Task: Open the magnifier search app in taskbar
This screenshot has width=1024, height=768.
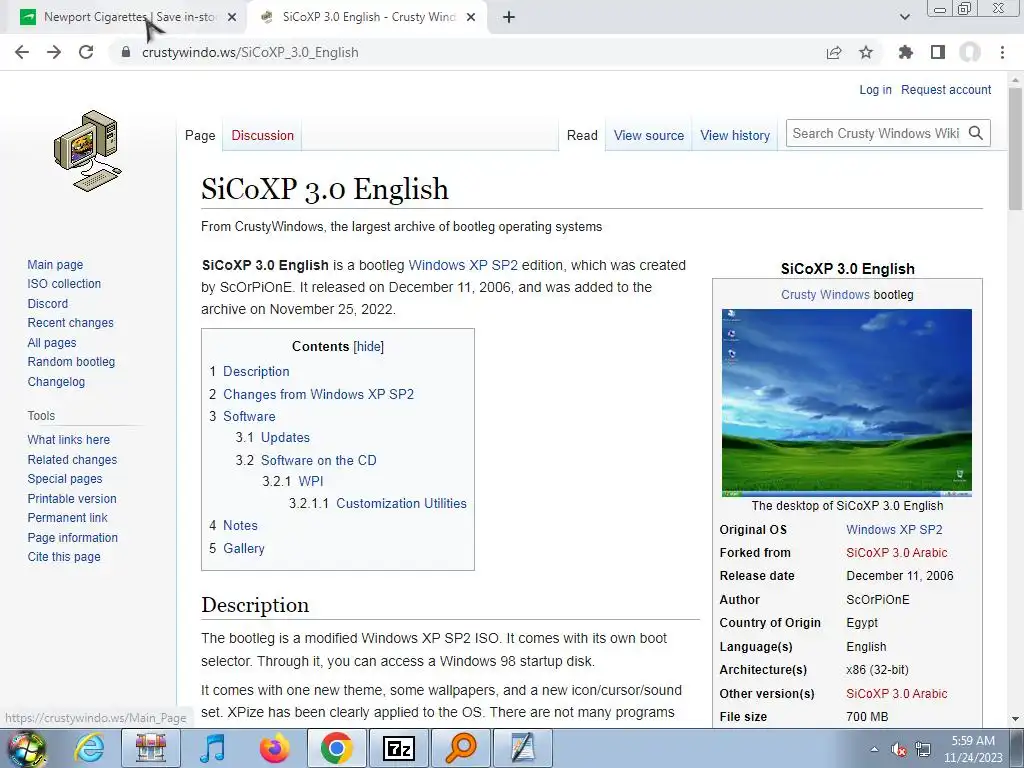Action: click(461, 748)
